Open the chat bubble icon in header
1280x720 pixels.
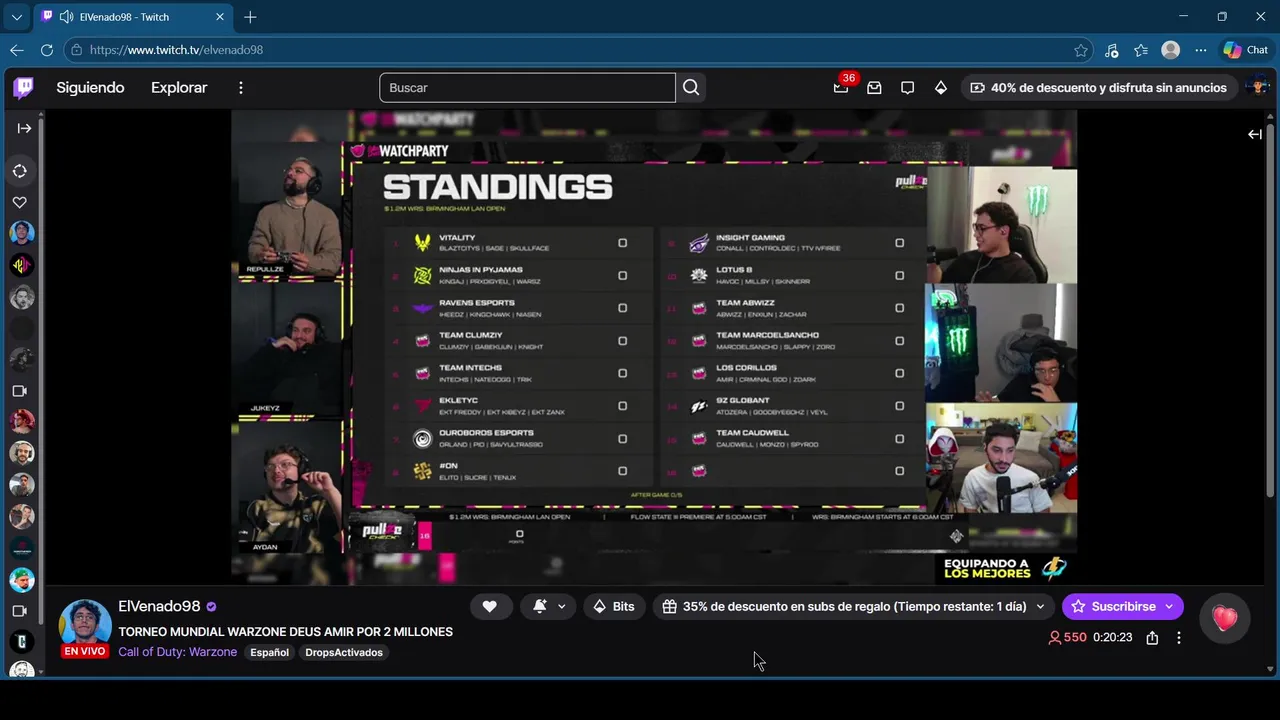coord(907,88)
